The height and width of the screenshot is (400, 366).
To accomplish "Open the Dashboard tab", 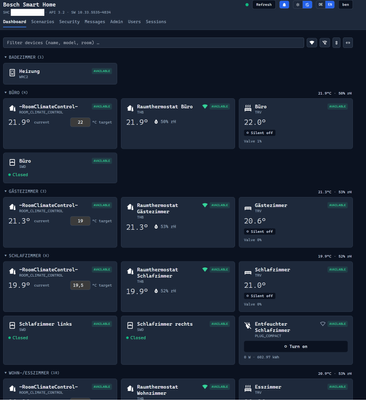I will pos(14,22).
